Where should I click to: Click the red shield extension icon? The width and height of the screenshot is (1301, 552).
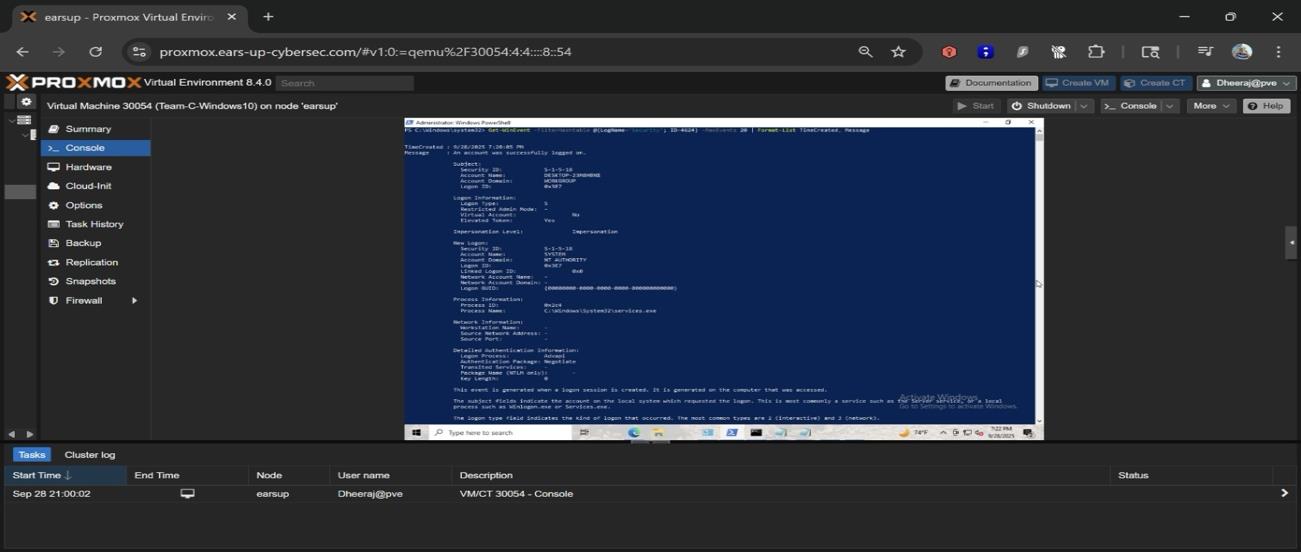click(x=949, y=52)
